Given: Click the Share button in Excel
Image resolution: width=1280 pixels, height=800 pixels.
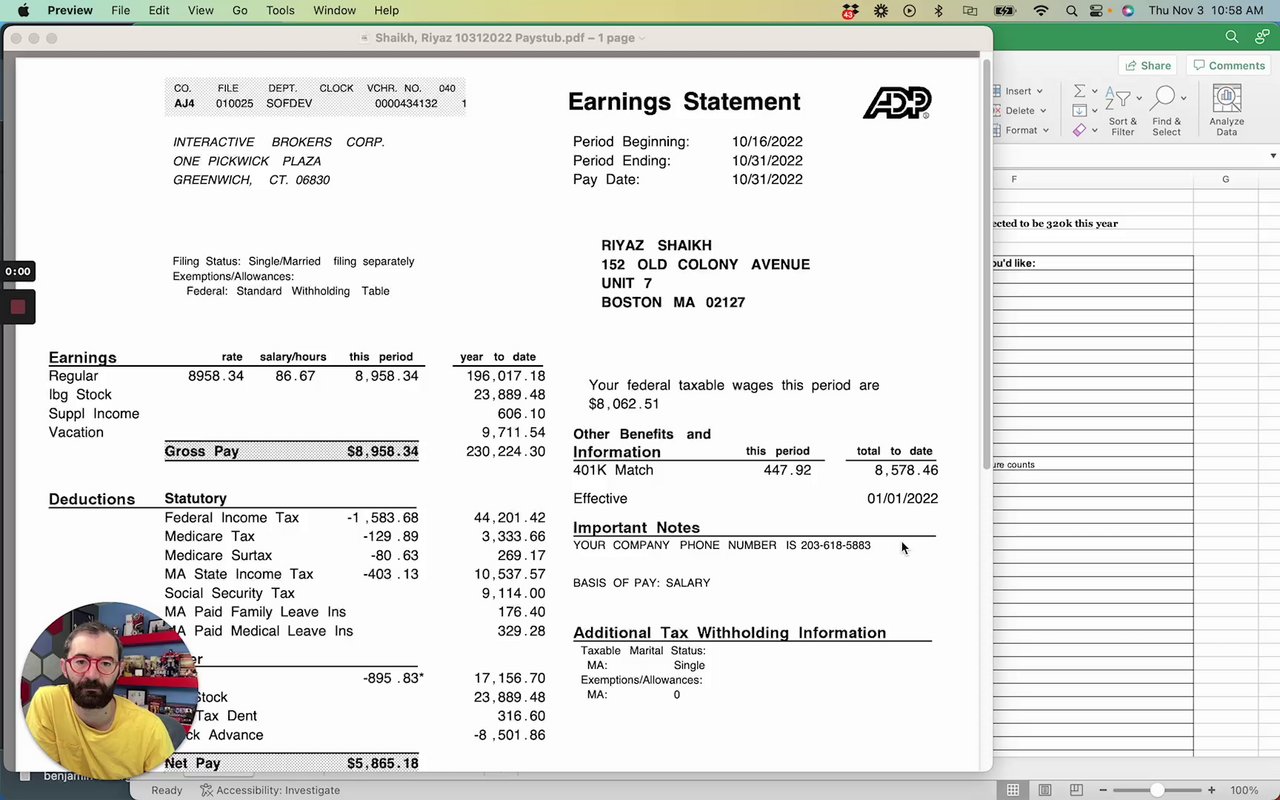Looking at the screenshot, I should pos(1148,65).
